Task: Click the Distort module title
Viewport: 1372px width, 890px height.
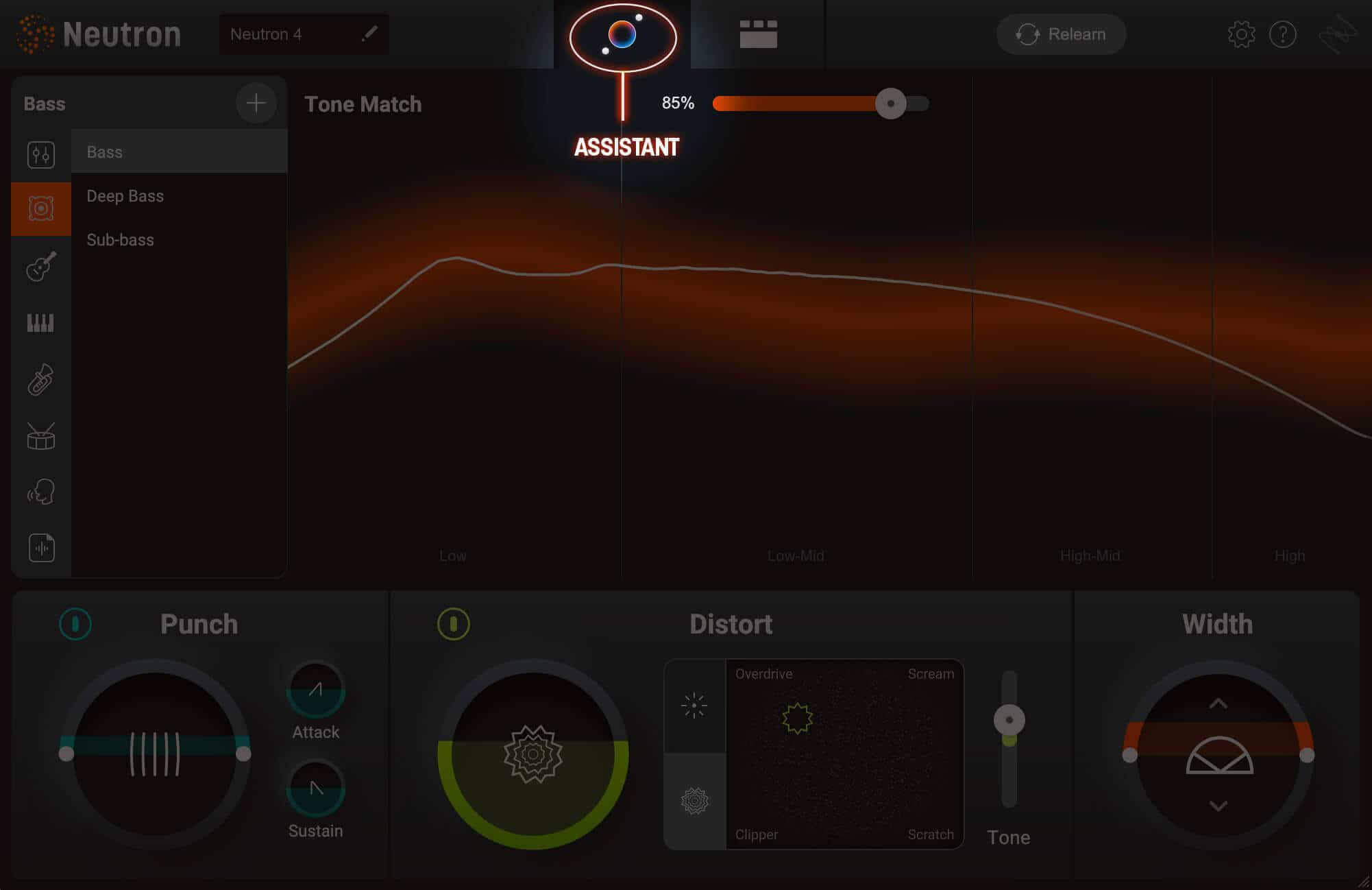Action: pos(731,624)
